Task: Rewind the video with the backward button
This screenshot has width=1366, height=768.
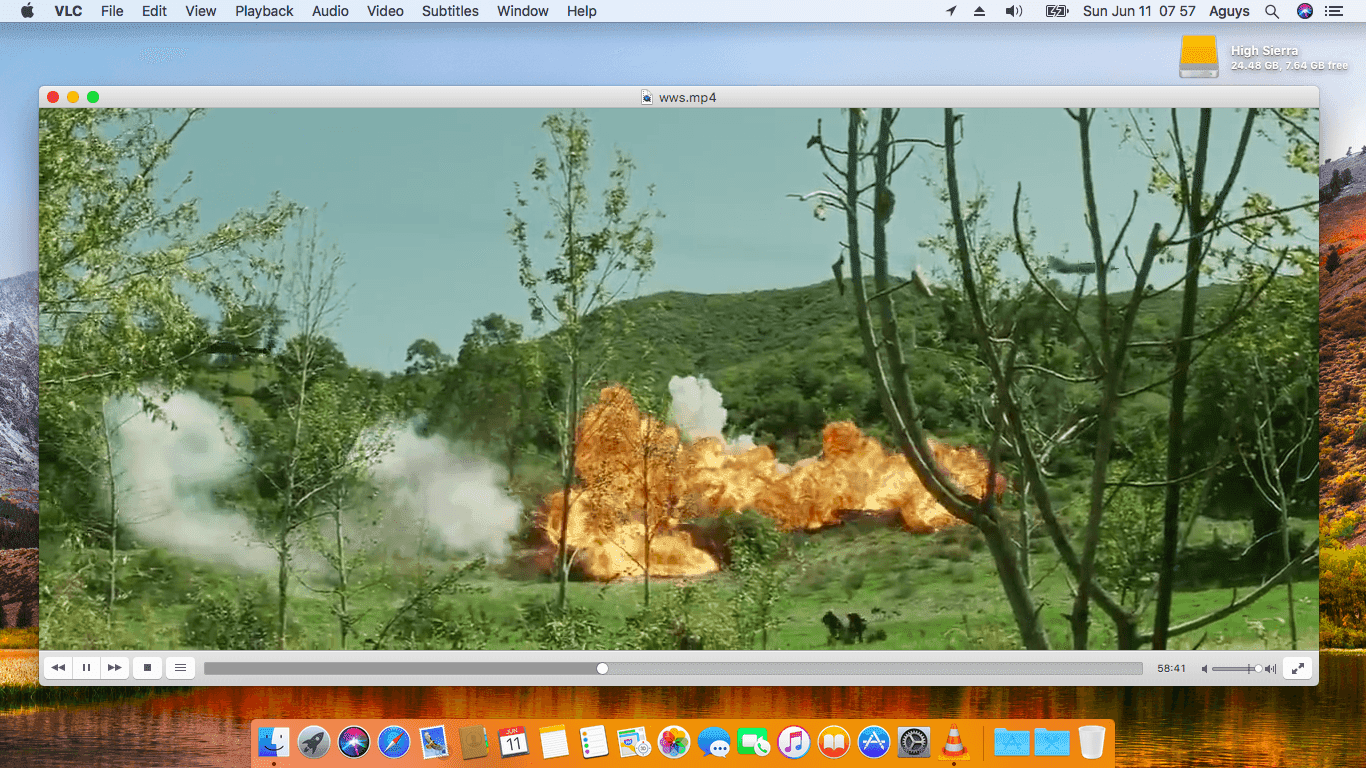Action: coord(58,668)
